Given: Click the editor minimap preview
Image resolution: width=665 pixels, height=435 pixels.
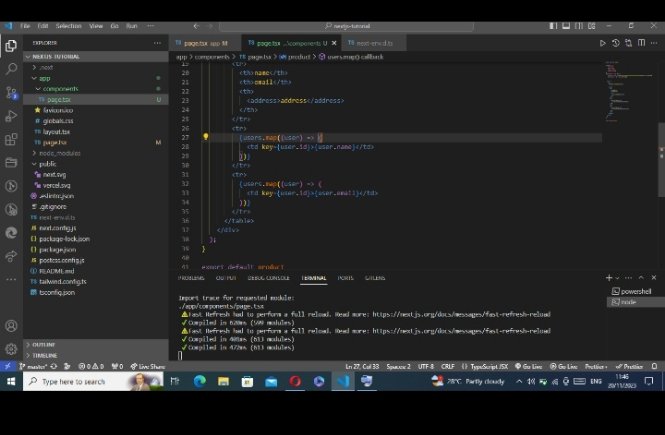Looking at the screenshot, I should pyautogui.click(x=629, y=91).
